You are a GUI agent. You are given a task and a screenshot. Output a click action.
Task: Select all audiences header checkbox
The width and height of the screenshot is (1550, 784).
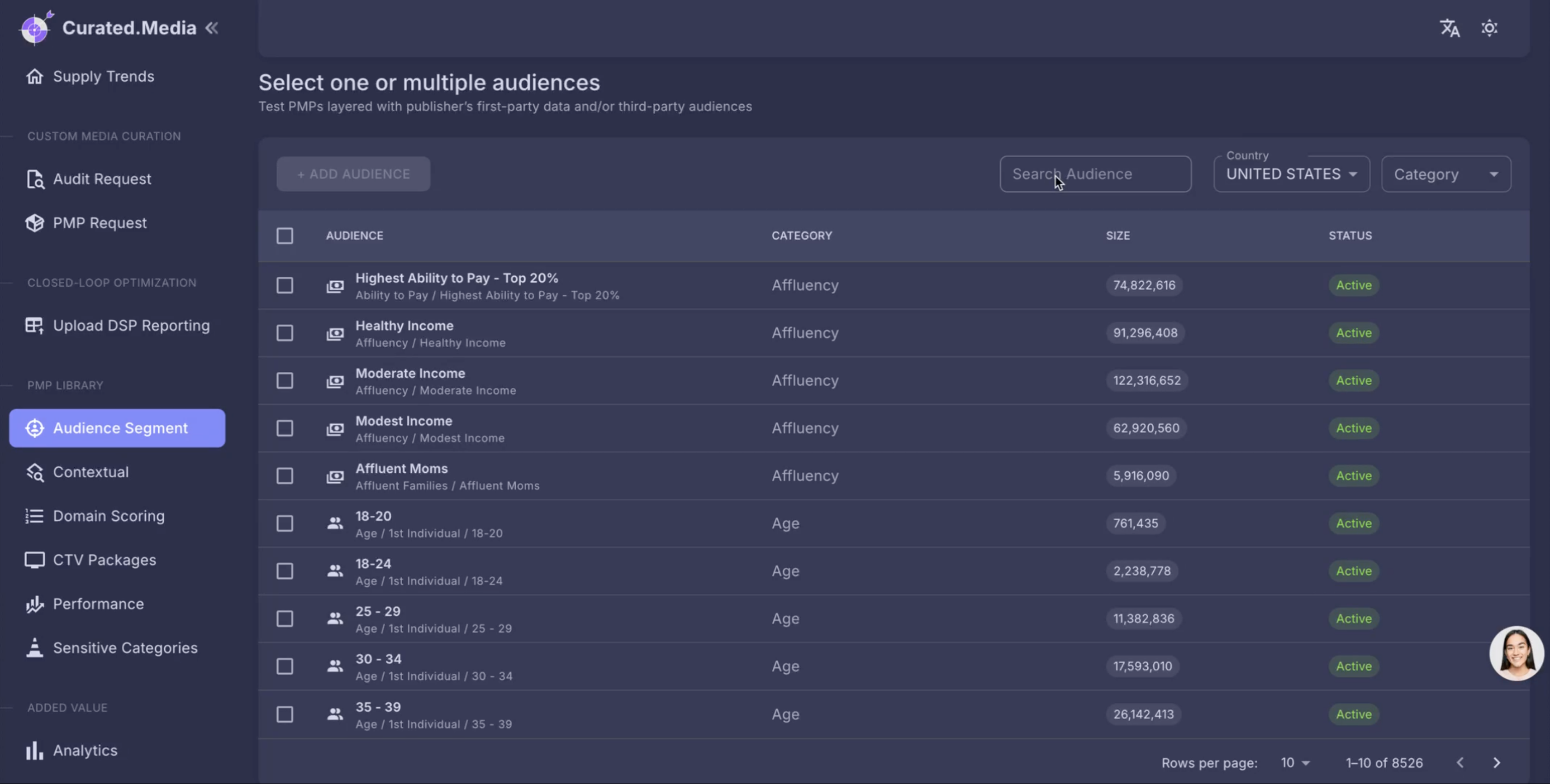(285, 236)
